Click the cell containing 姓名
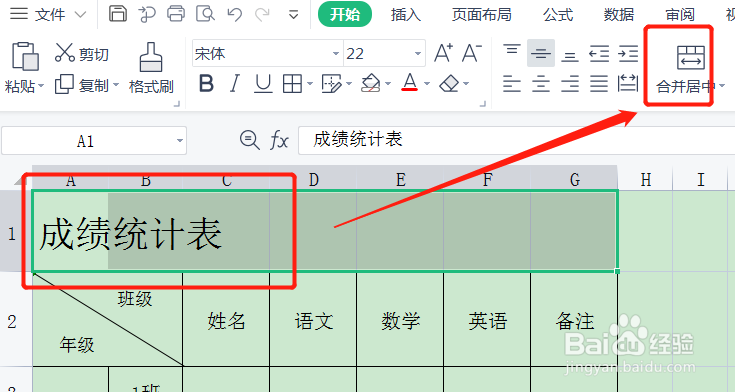The image size is (735, 392). [226, 320]
